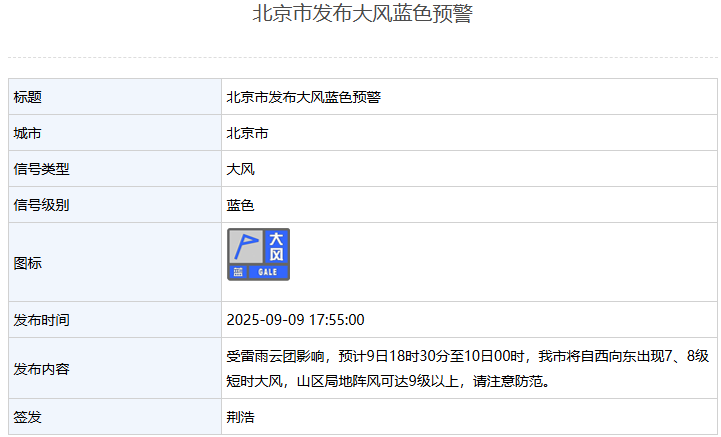Screen dimensions: 721x437
Task: Click the page heading 北京市发布大风蓝色预警
Action: click(x=363, y=13)
